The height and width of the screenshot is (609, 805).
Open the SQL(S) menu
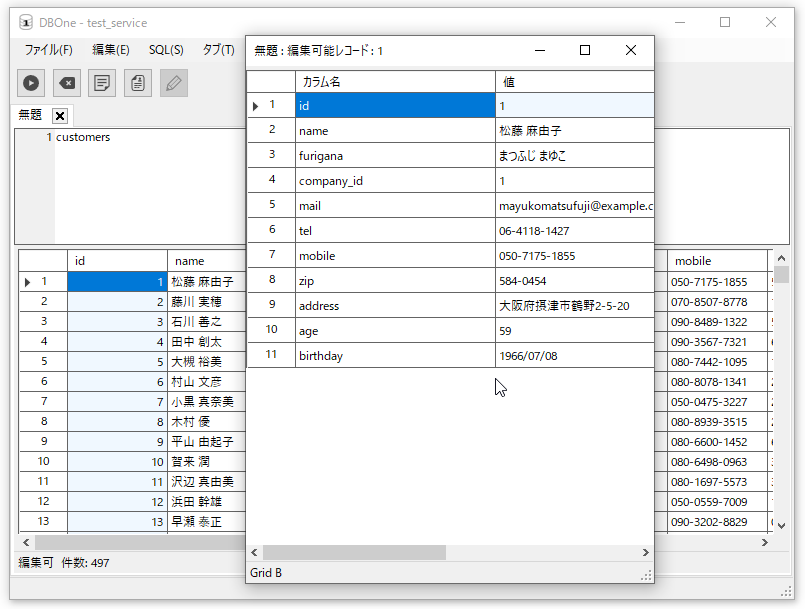pyautogui.click(x=166, y=50)
